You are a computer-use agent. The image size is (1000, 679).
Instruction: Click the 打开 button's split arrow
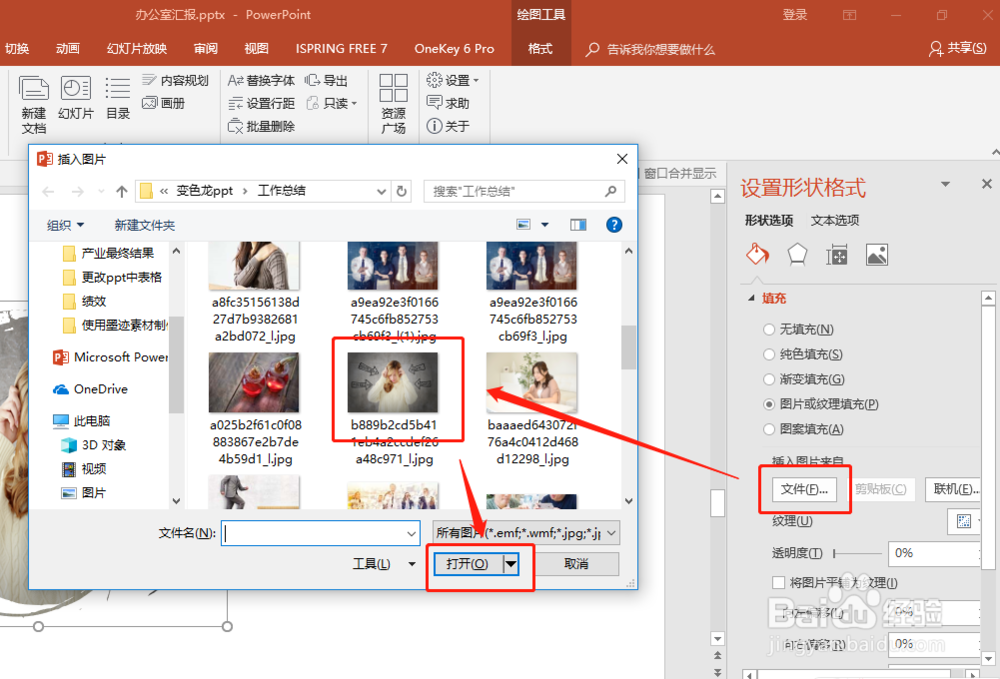pos(510,564)
